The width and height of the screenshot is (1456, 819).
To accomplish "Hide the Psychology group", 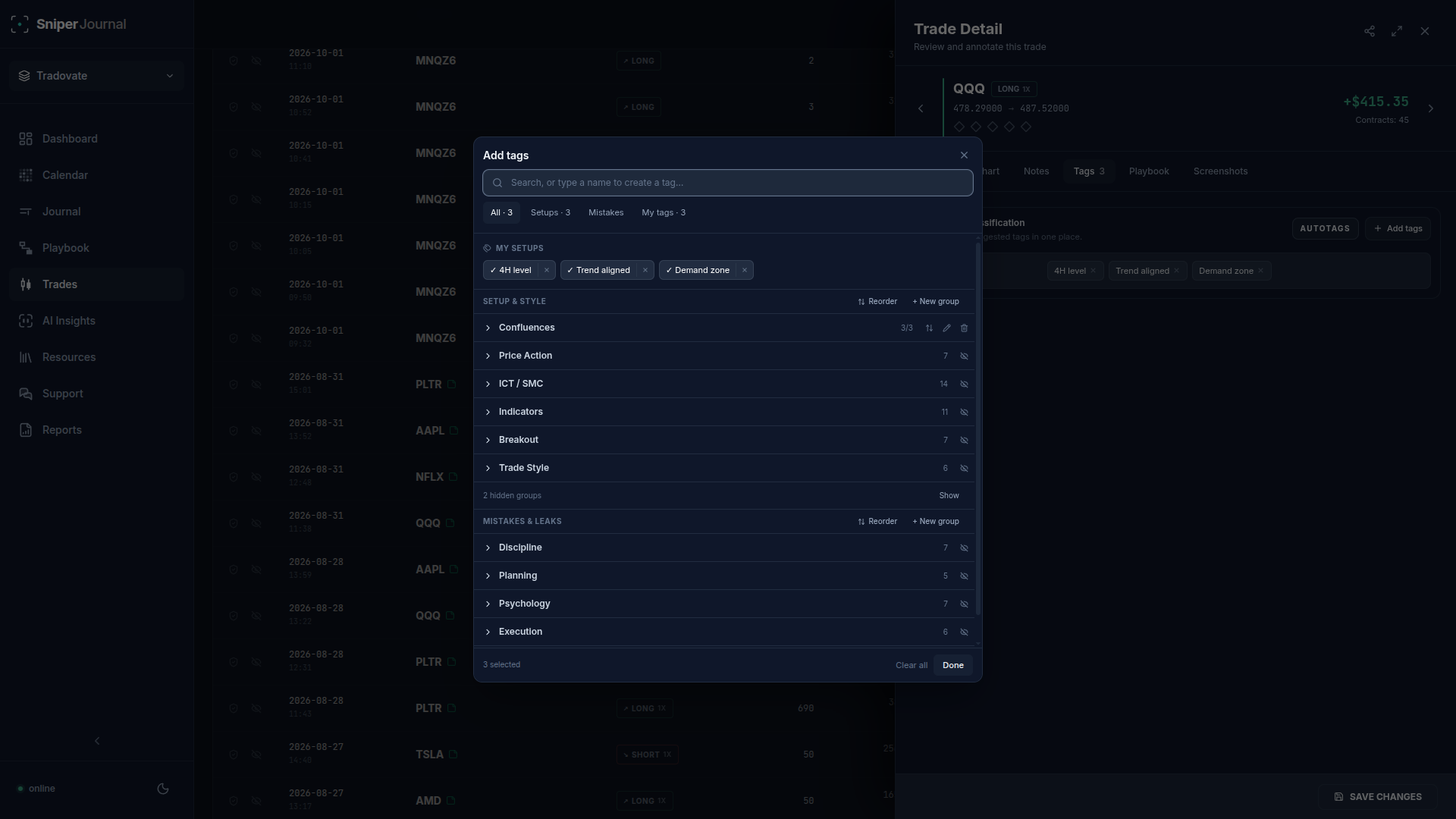I will [x=965, y=604].
